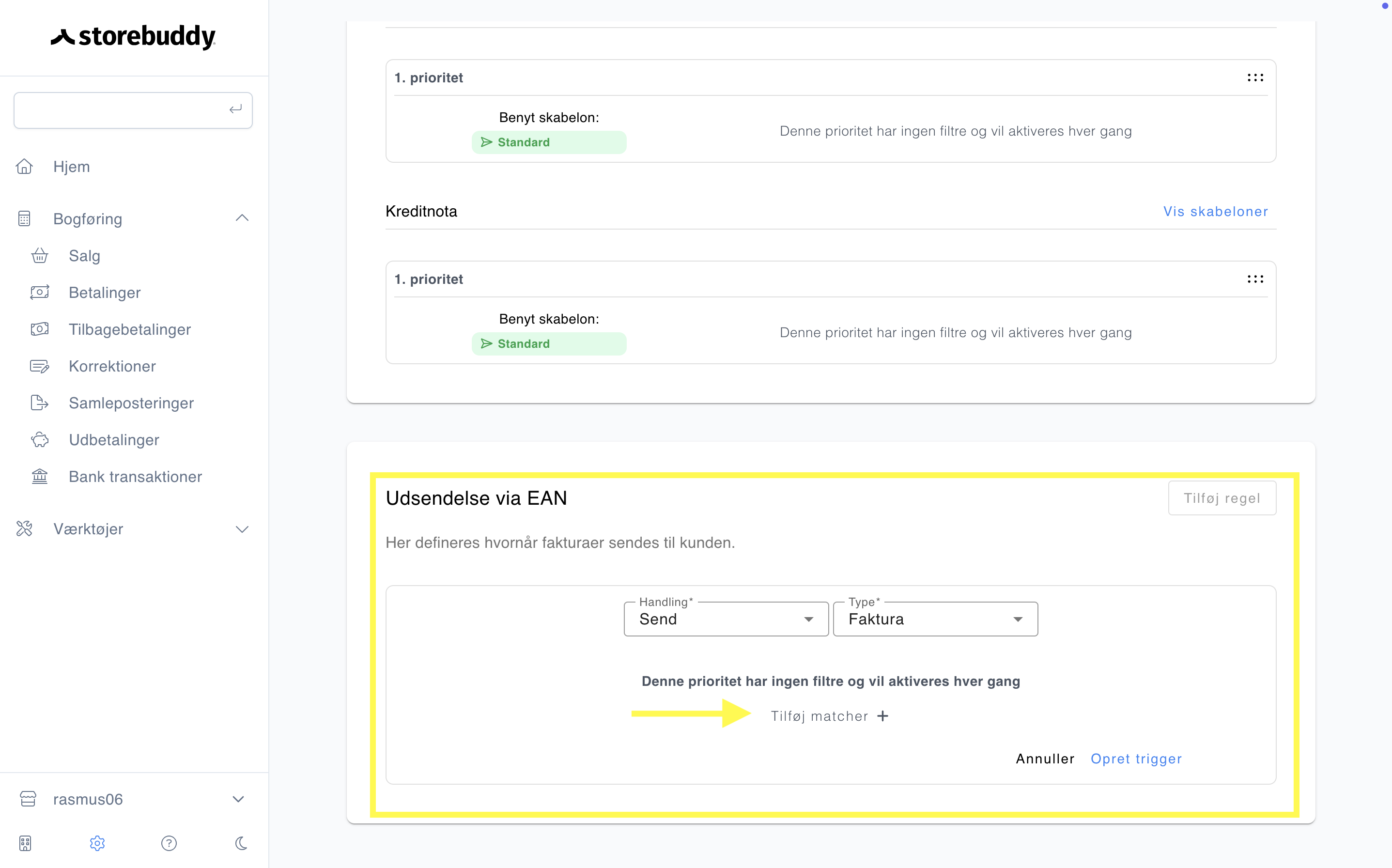Focus the sidebar search input field
Image resolution: width=1392 pixels, height=868 pixels.
coord(133,109)
